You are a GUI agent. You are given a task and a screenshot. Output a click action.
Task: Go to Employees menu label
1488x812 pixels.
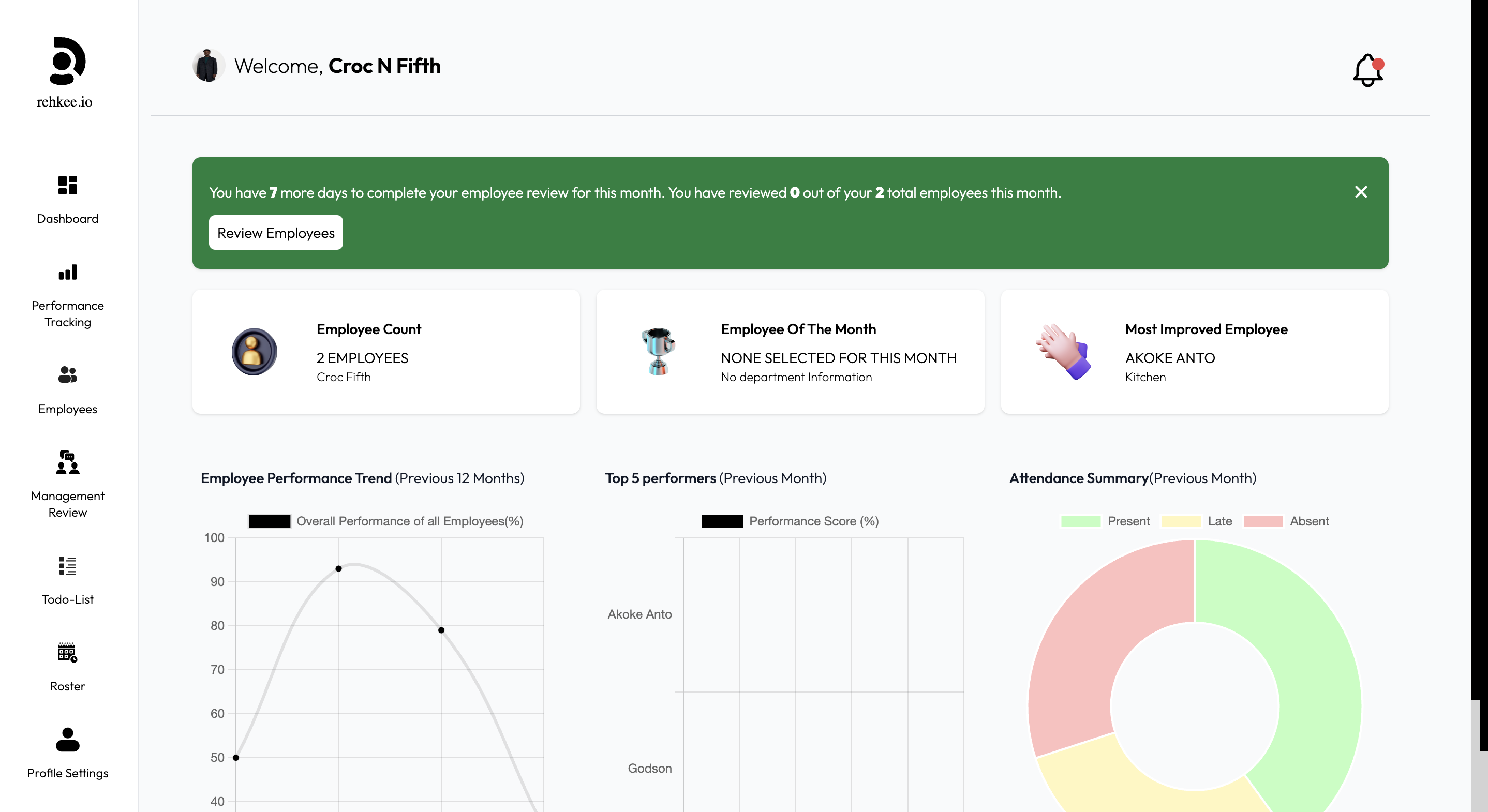point(68,409)
